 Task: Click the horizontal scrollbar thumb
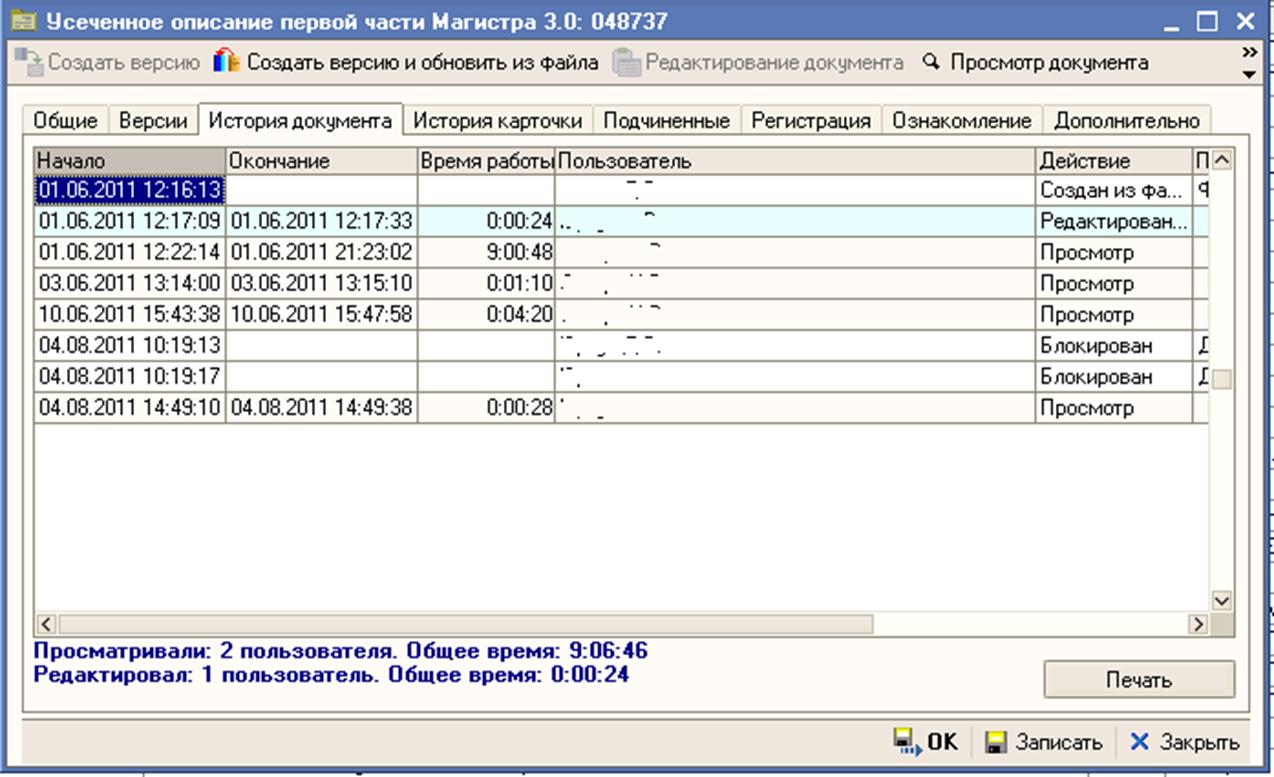pos(465,624)
